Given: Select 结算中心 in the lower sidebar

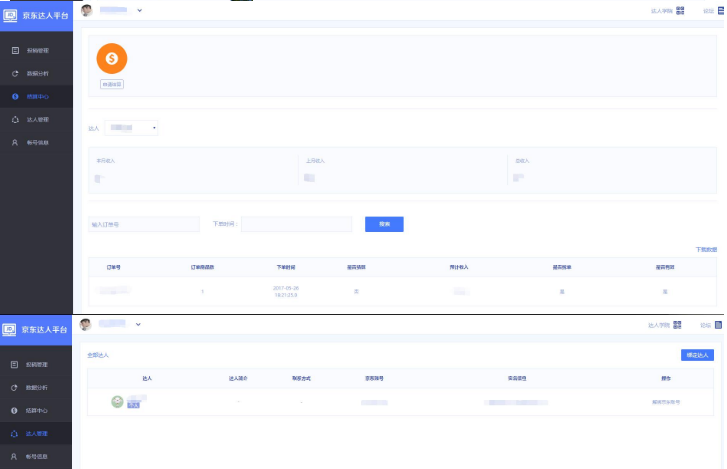Looking at the screenshot, I should pyautogui.click(x=37, y=411).
